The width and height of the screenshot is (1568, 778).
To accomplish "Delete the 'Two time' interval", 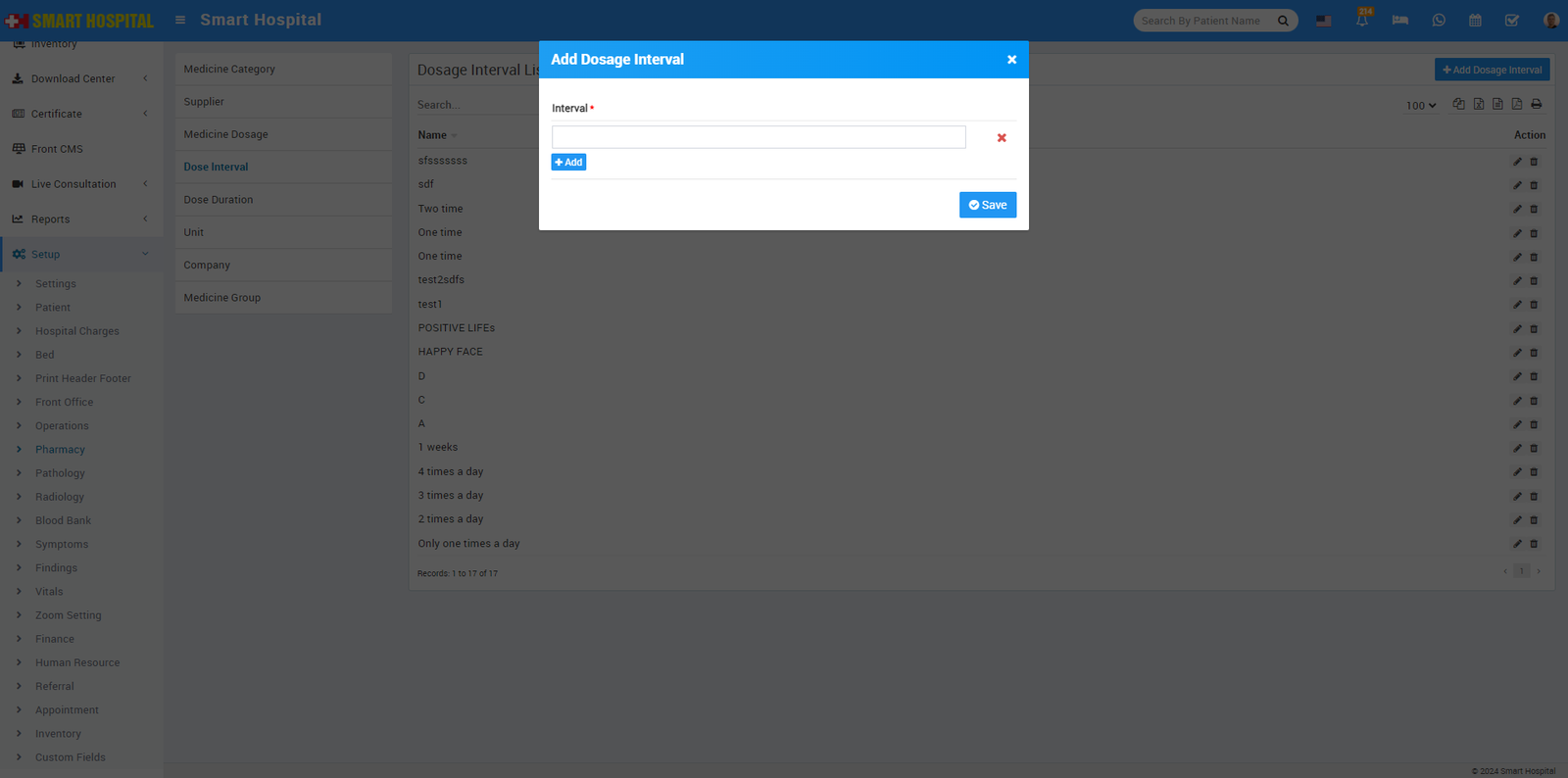I will (x=1534, y=209).
